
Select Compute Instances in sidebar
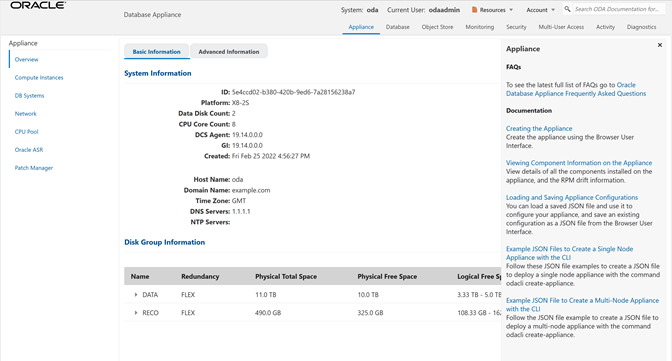[39, 78]
